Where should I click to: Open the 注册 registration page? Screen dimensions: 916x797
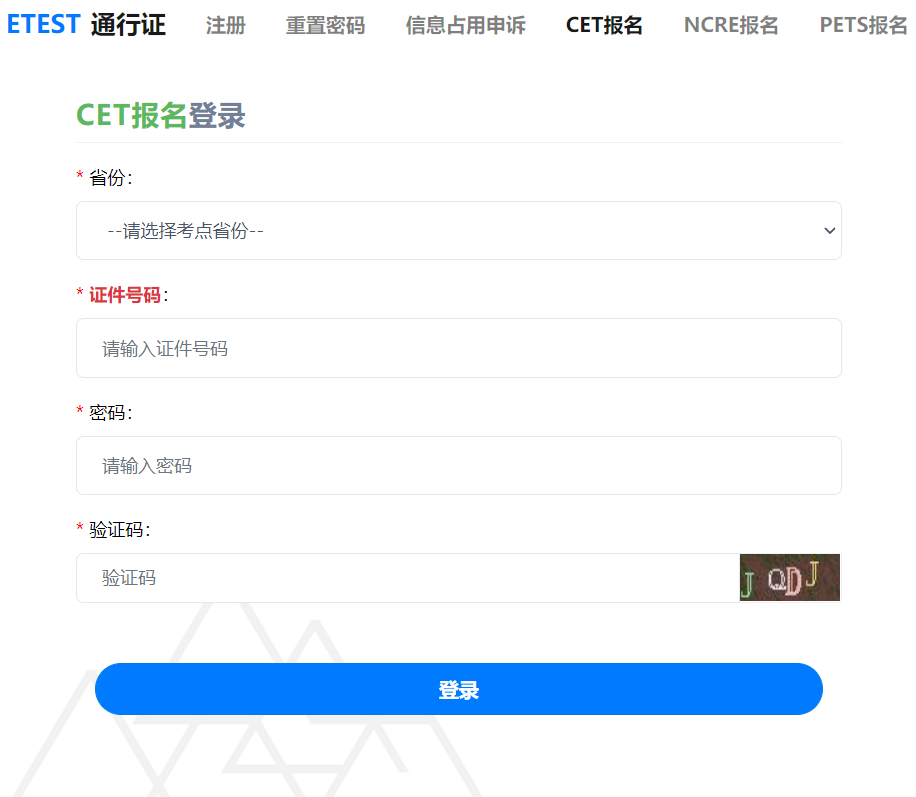225,25
